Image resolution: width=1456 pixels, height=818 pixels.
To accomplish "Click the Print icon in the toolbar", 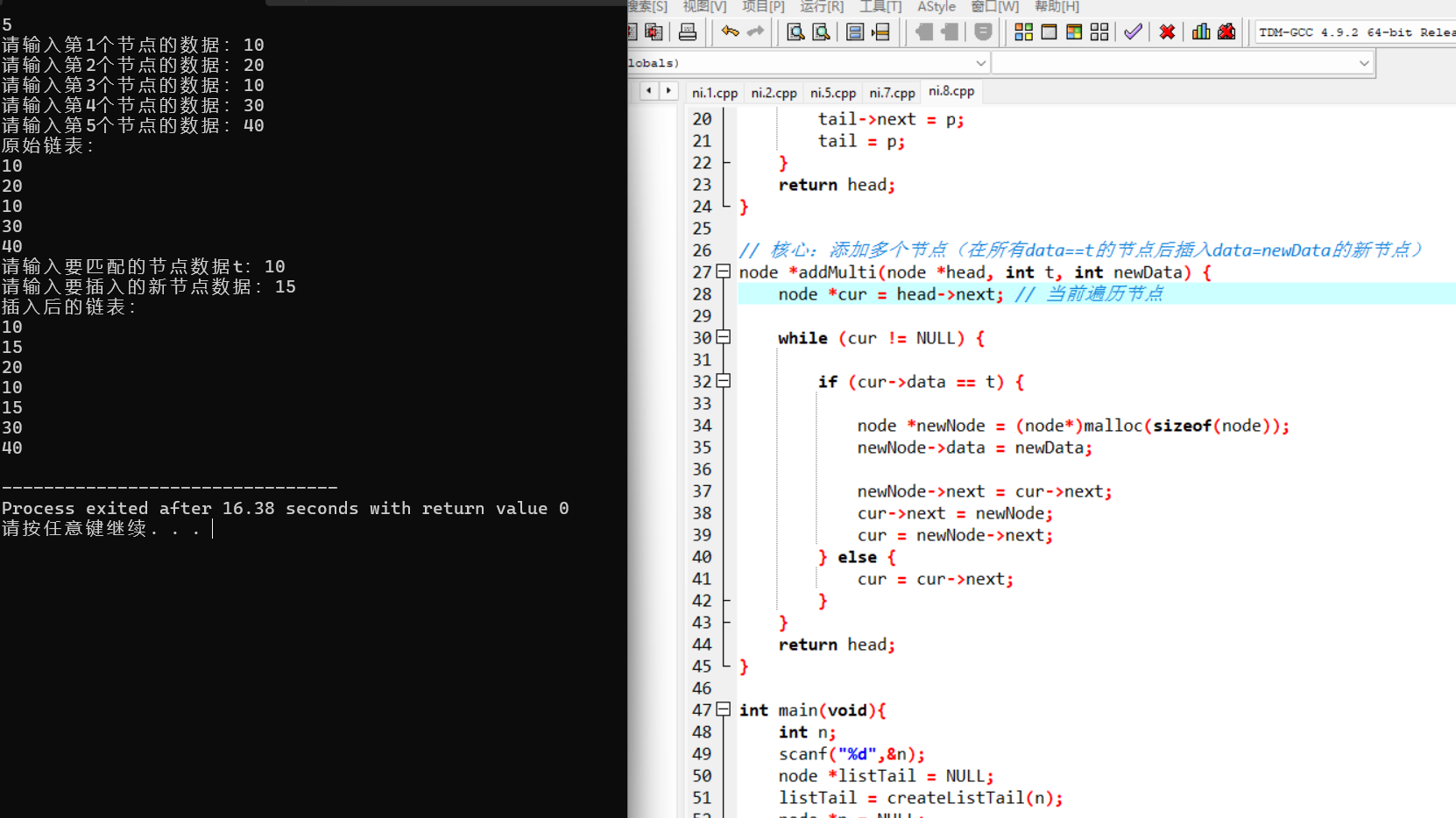I will 688,32.
